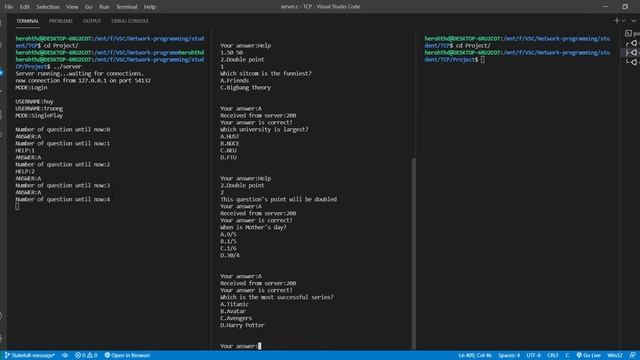Open the File menu
This screenshot has width=640, height=360.
[x=9, y=7]
